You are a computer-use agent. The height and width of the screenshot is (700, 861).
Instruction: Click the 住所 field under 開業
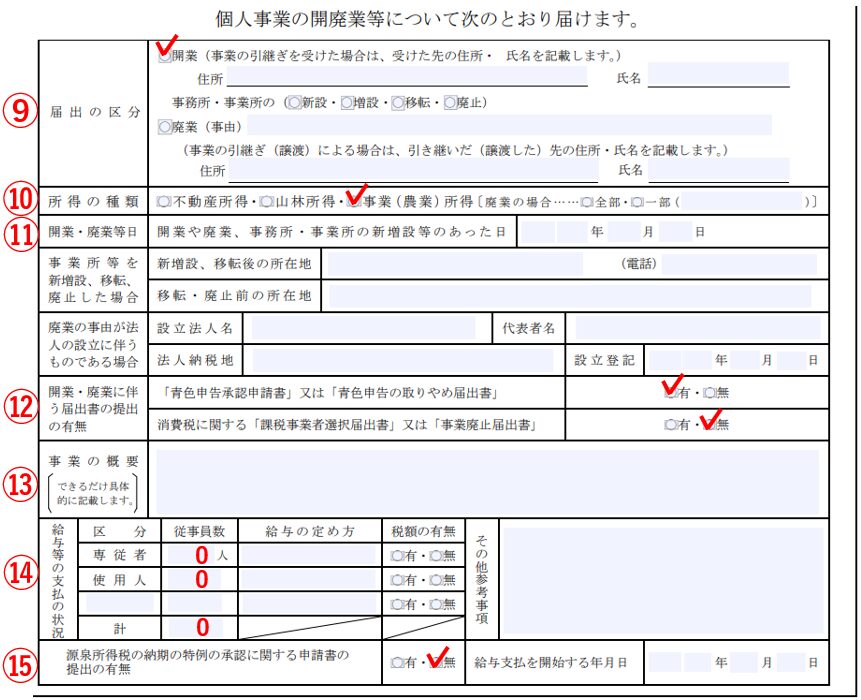tap(407, 76)
